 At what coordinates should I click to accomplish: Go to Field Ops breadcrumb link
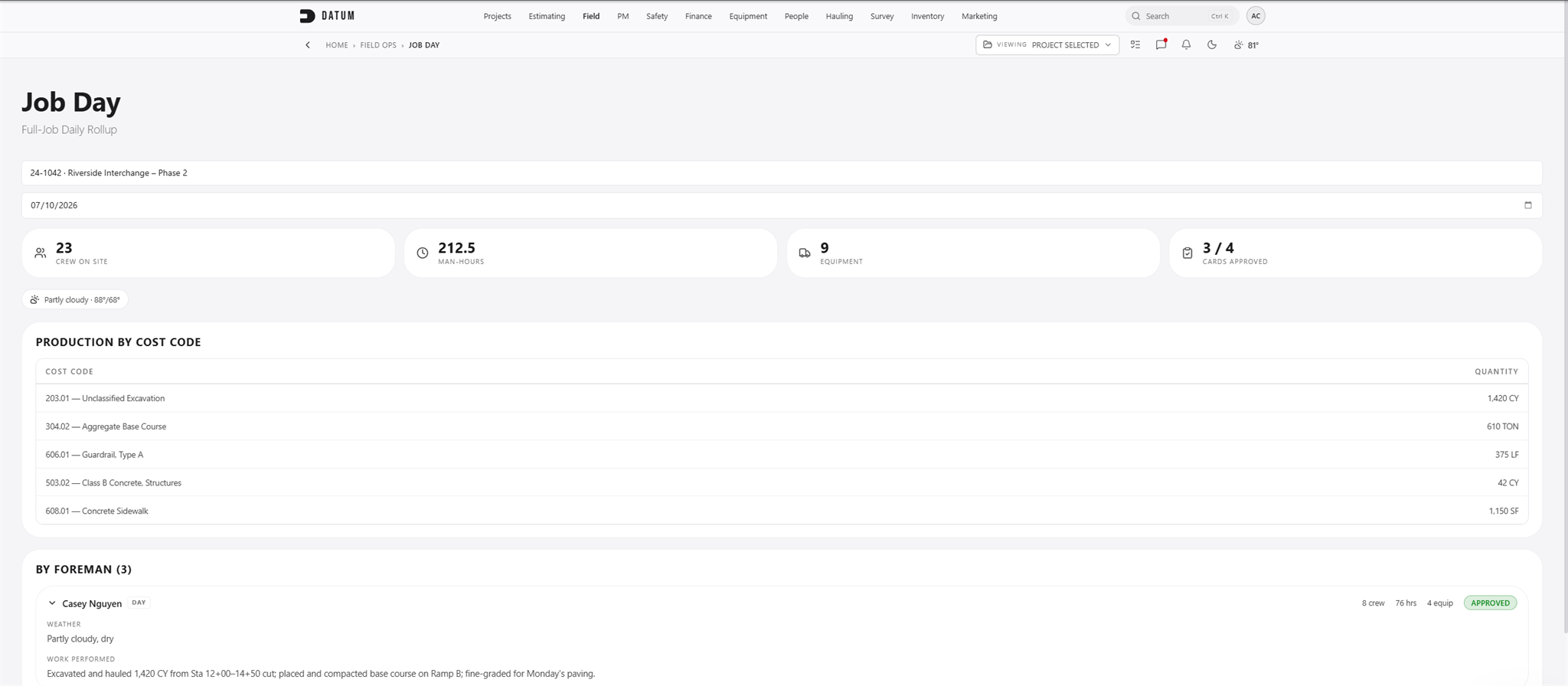pyautogui.click(x=378, y=45)
